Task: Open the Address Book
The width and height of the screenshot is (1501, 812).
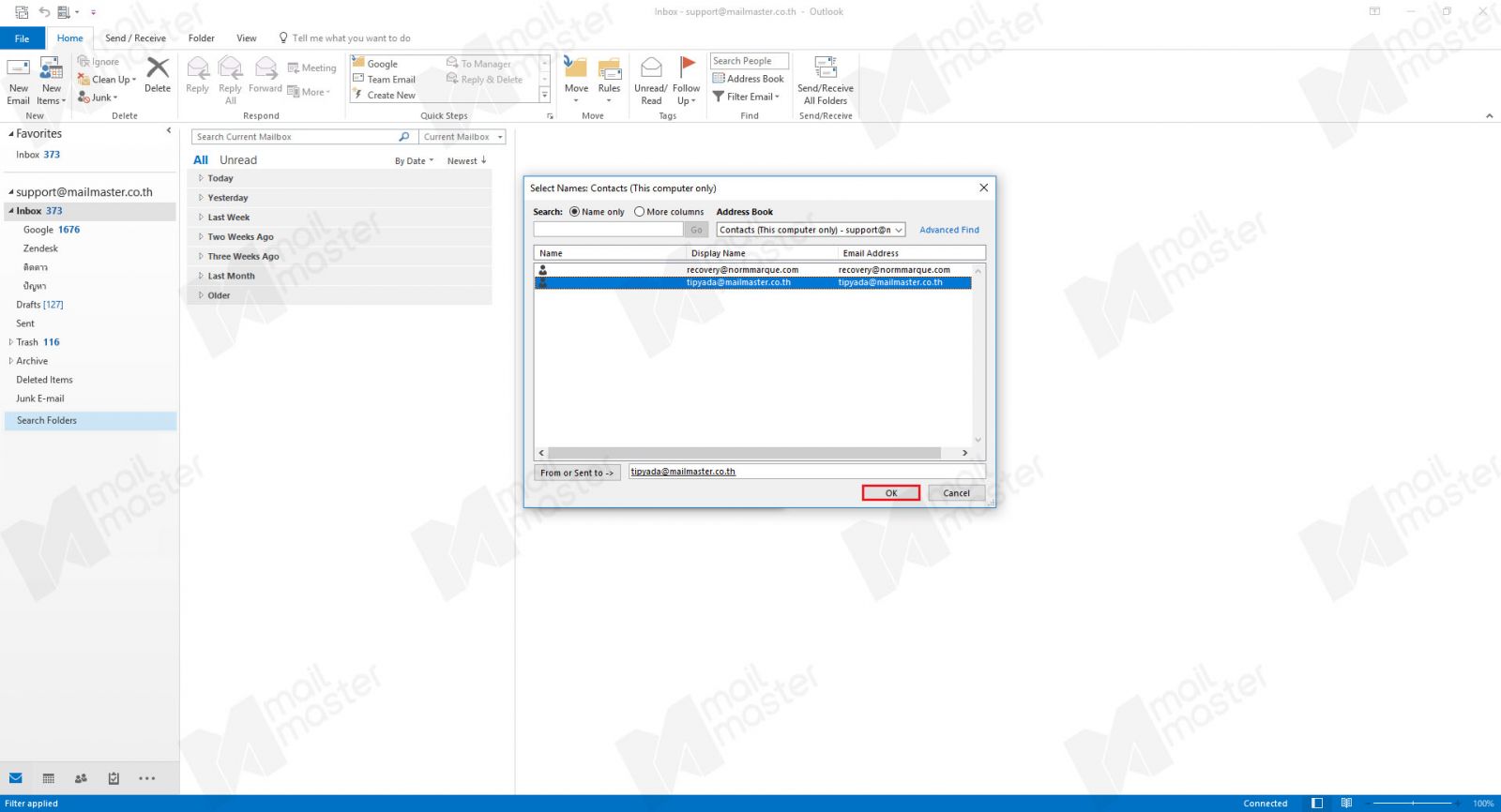Action: 748,79
